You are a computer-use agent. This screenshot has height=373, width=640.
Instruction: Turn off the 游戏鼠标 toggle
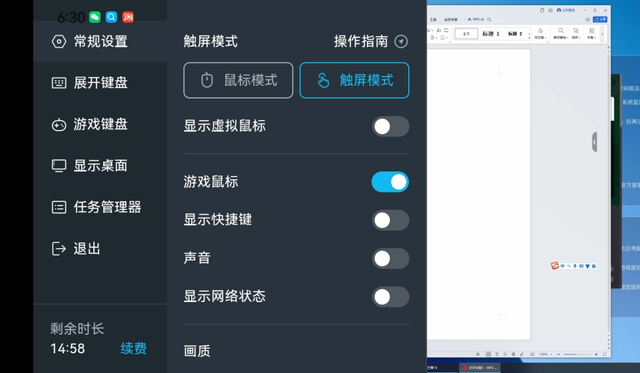(x=390, y=182)
